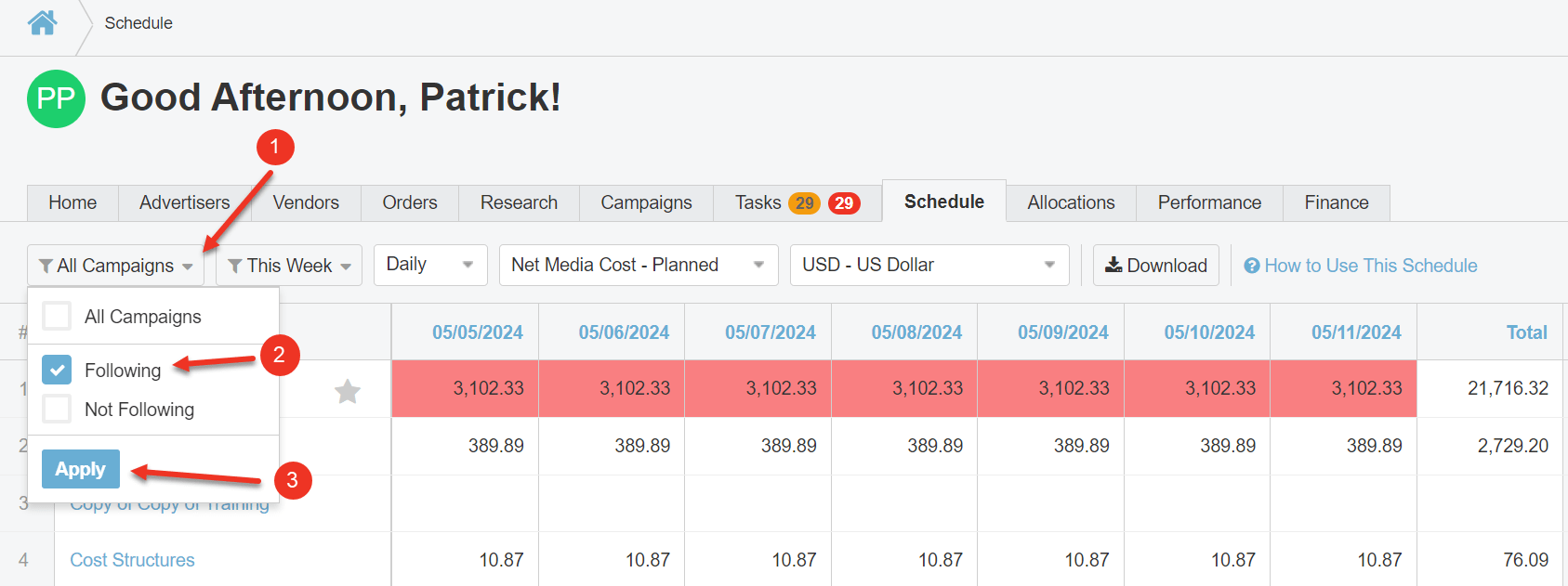Enable the Not Following checkbox
The image size is (1568, 586).
click(57, 409)
